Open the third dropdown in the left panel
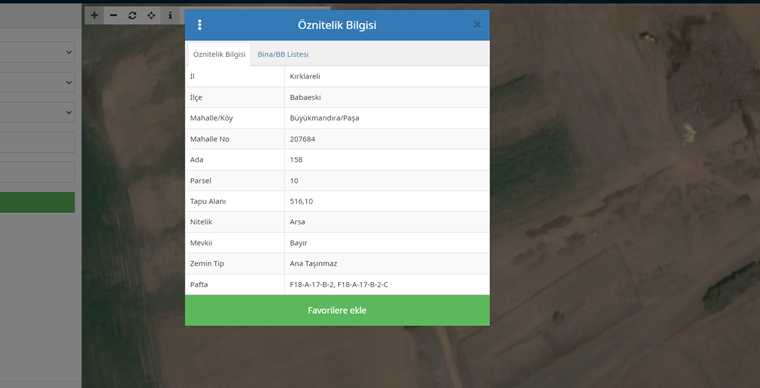760x388 pixels. pyautogui.click(x=37, y=112)
